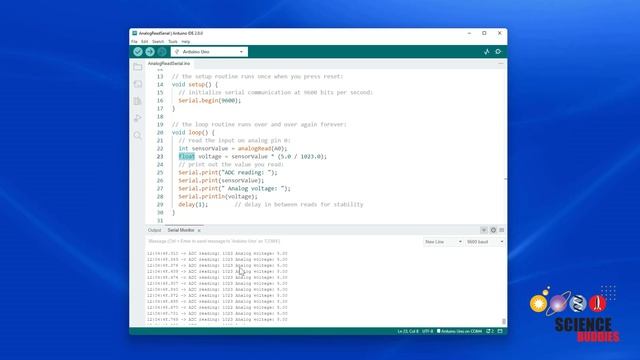Click the Serial.print(" Analog voltage: "); line
640x360 pixels.
point(234,189)
